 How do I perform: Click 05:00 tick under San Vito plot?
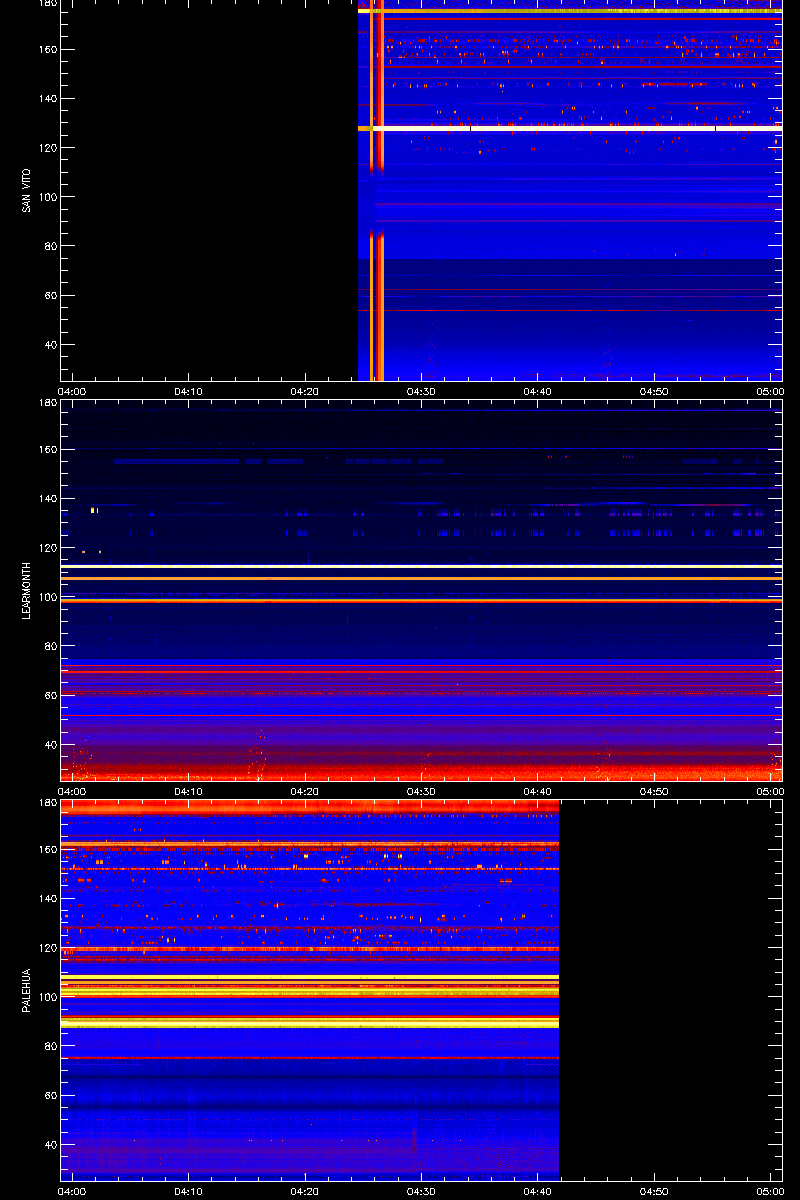point(769,392)
